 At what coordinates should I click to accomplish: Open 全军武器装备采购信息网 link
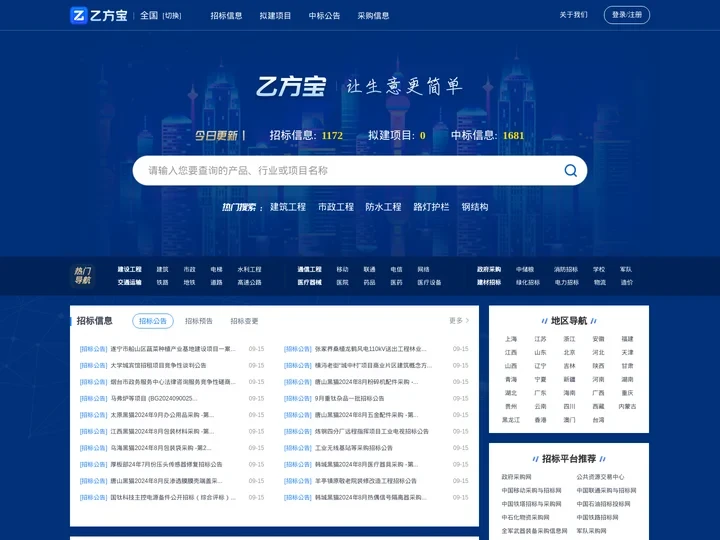pyautogui.click(x=534, y=531)
